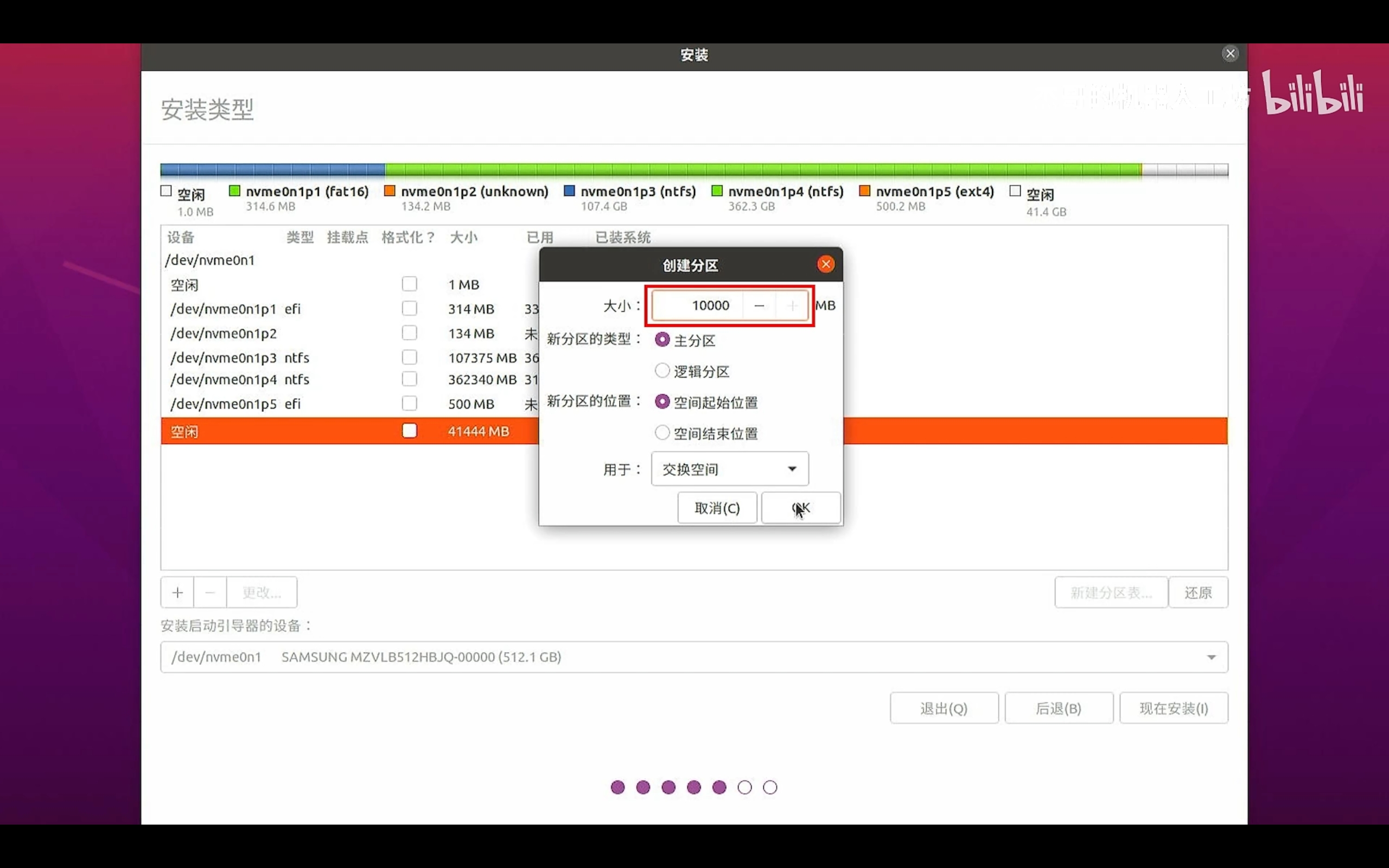This screenshot has width=1389, height=868.
Task: Close the 创建分区 dialog with the red X
Action: click(x=825, y=264)
